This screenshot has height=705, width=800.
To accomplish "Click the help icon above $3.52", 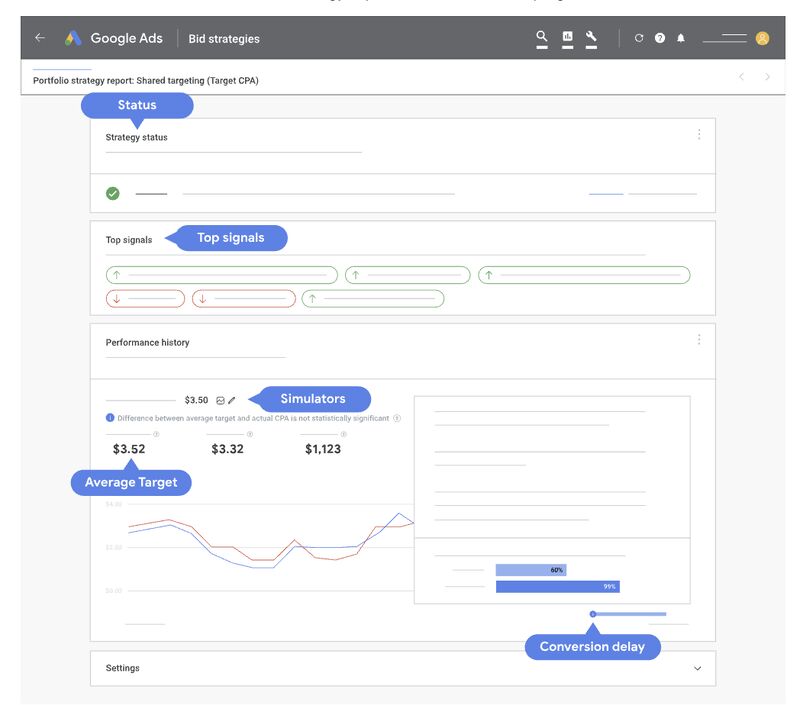I will coord(156,434).
